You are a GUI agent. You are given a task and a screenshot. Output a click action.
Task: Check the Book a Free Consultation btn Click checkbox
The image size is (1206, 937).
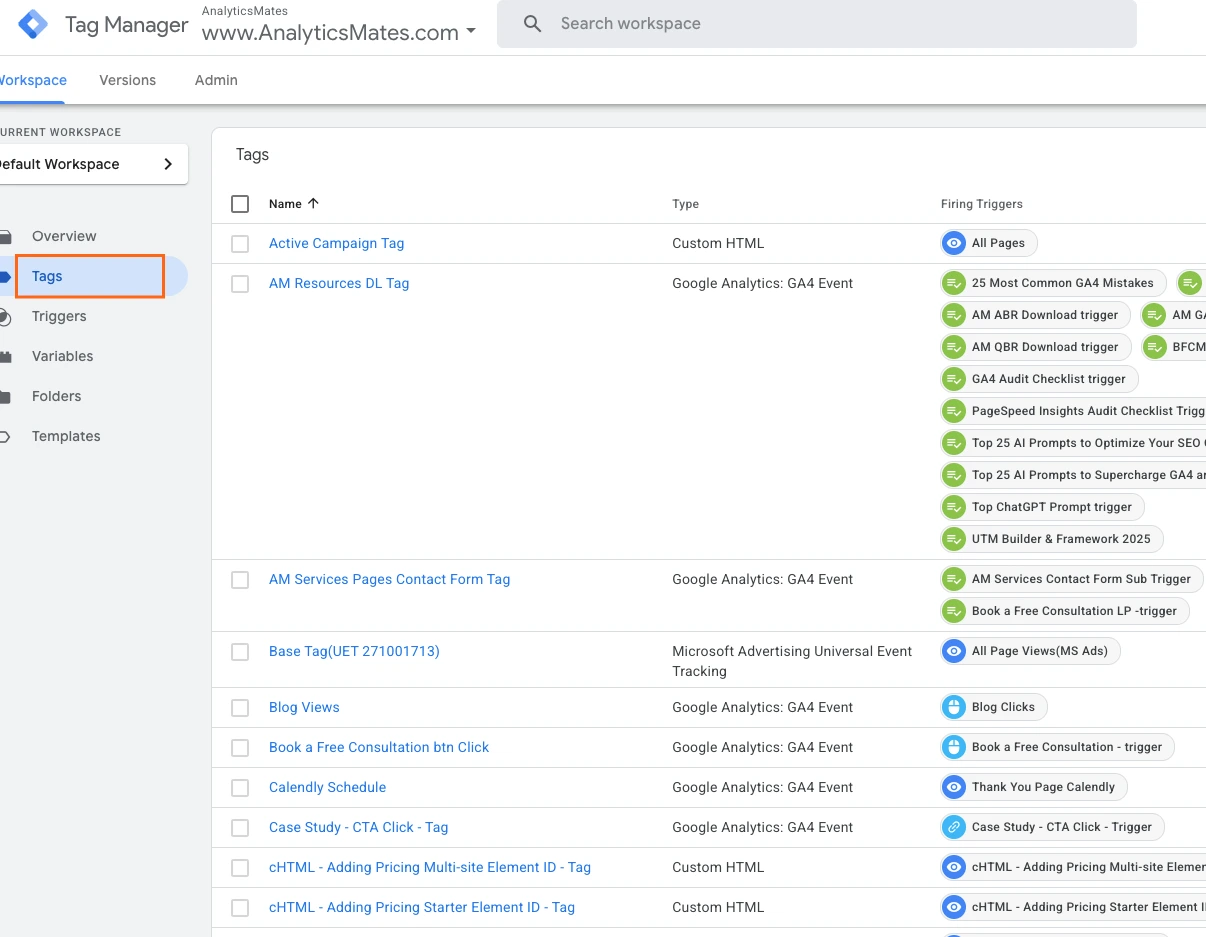[x=240, y=748]
